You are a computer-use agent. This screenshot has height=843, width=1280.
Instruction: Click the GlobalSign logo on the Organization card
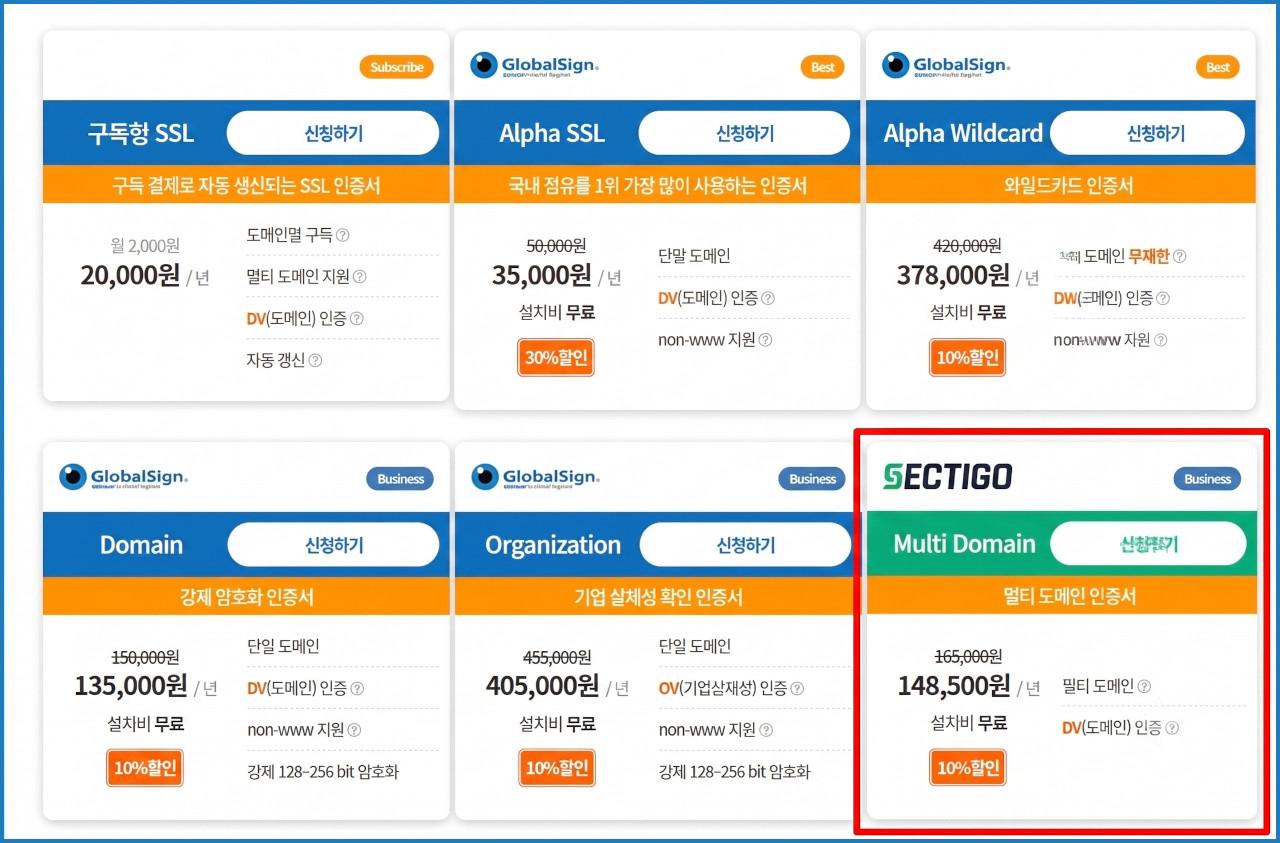pos(535,478)
